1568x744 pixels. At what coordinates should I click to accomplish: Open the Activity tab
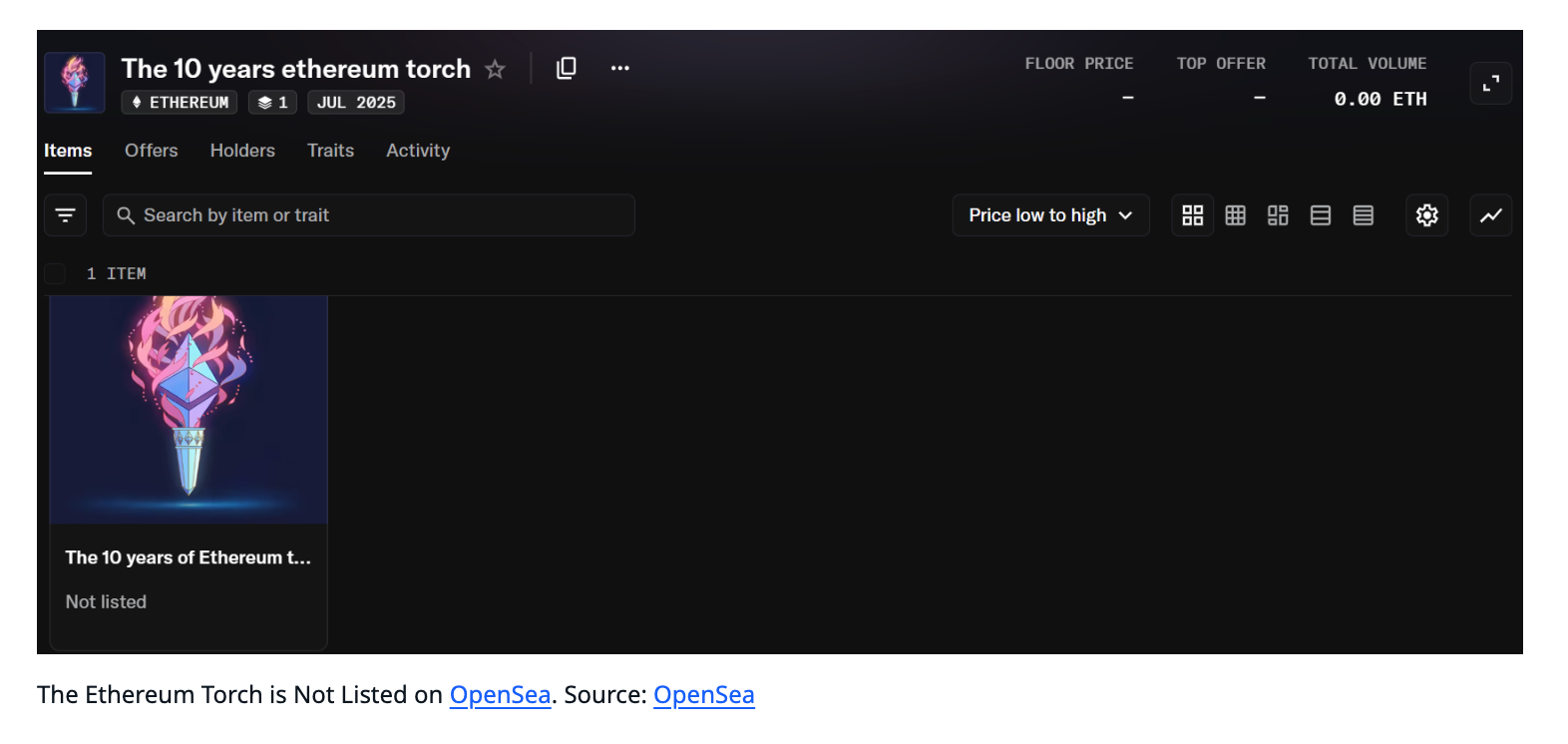[418, 151]
